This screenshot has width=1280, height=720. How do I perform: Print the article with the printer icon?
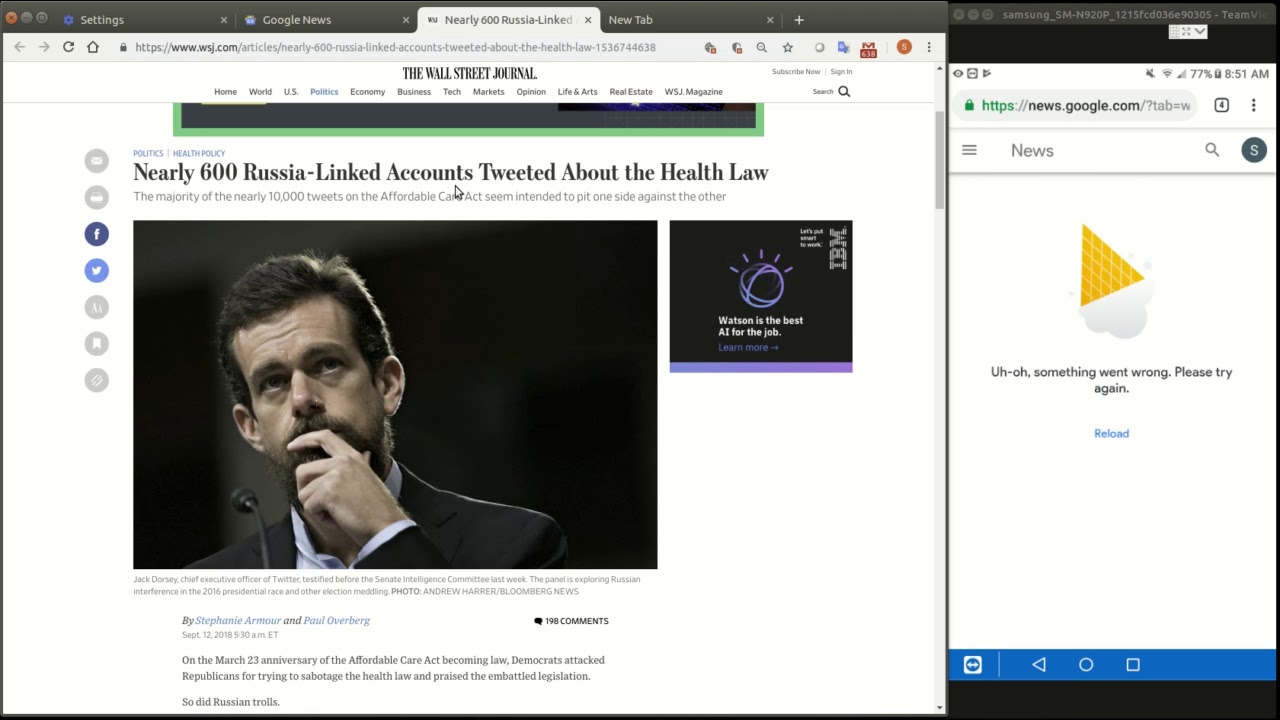click(x=96, y=197)
